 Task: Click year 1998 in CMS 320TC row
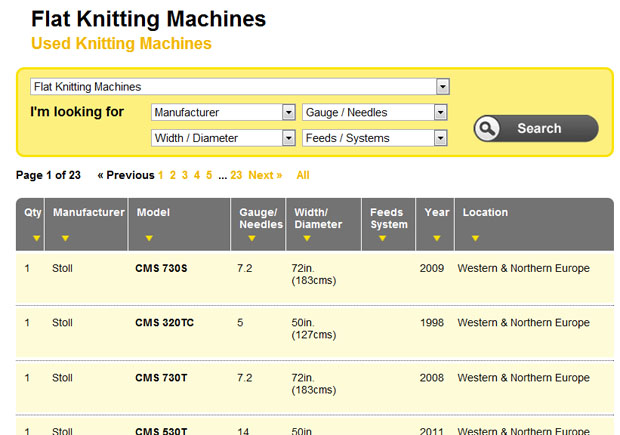tap(432, 323)
